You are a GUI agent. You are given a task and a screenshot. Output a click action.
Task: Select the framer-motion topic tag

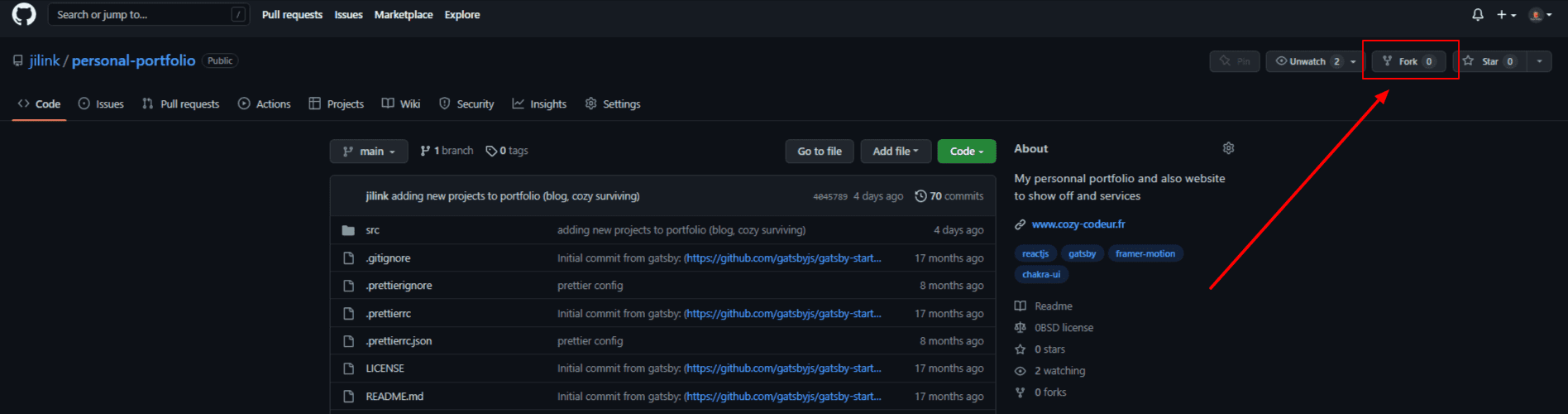(x=1145, y=253)
